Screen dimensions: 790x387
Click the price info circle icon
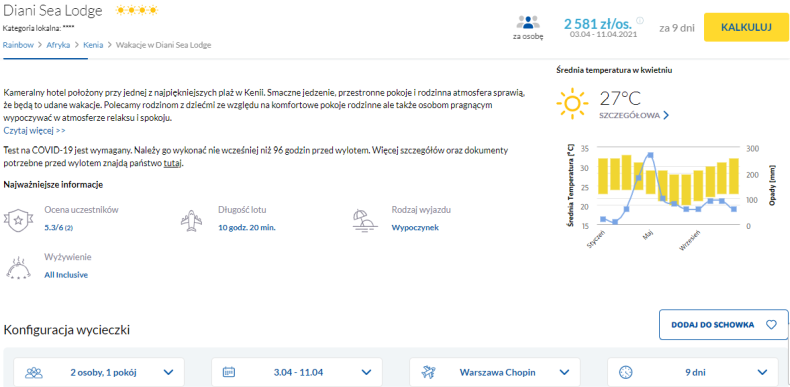[640, 21]
